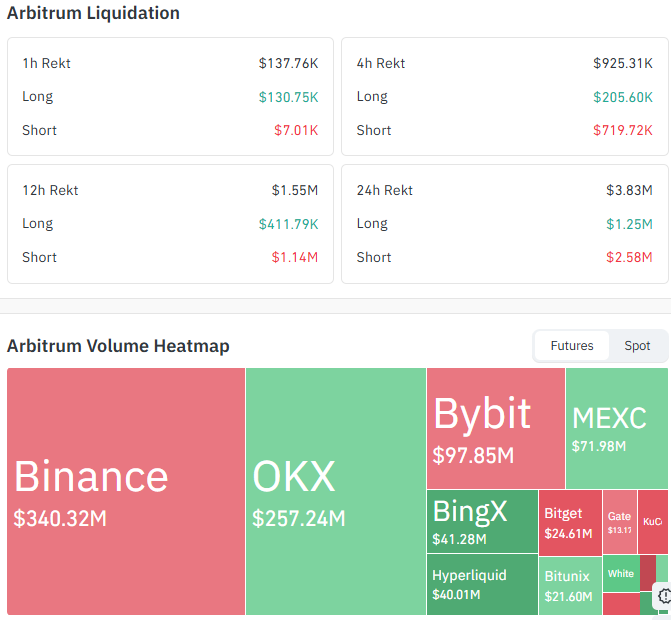Select 1h Short value $7.01K
Viewport: 671px width, 620px height.
[296, 130]
